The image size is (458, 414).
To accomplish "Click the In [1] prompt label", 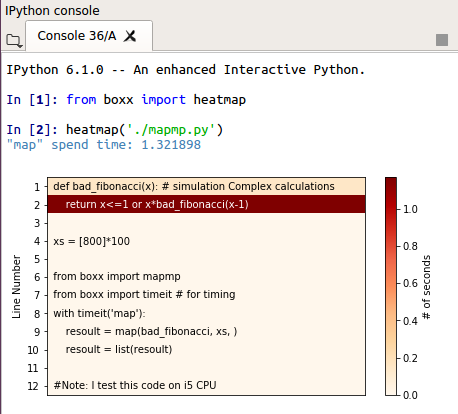I will (32, 100).
